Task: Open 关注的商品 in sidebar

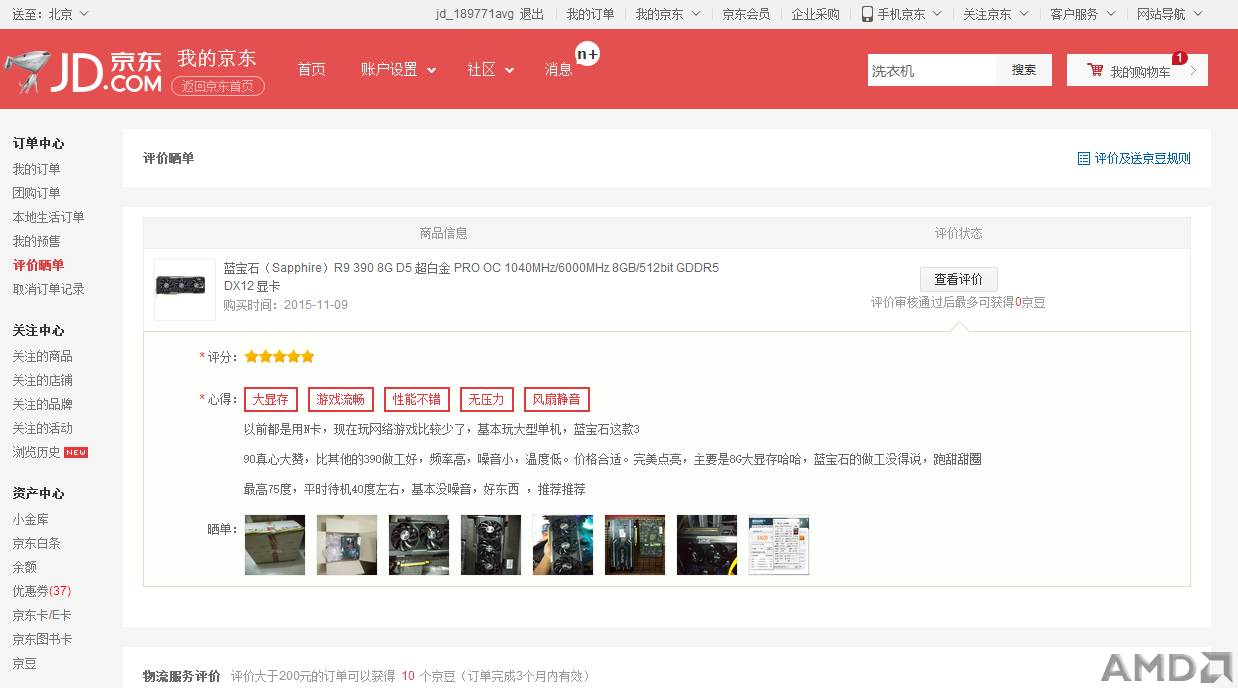Action: coord(42,356)
